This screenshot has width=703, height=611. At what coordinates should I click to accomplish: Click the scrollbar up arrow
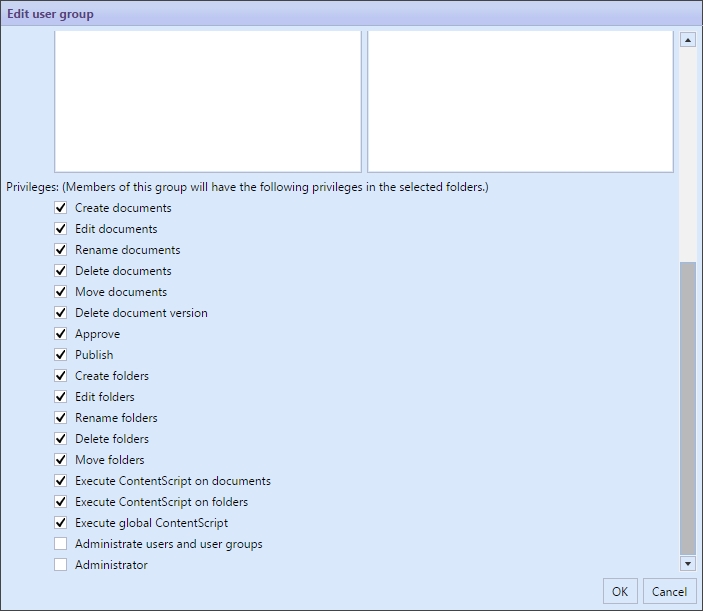687,40
